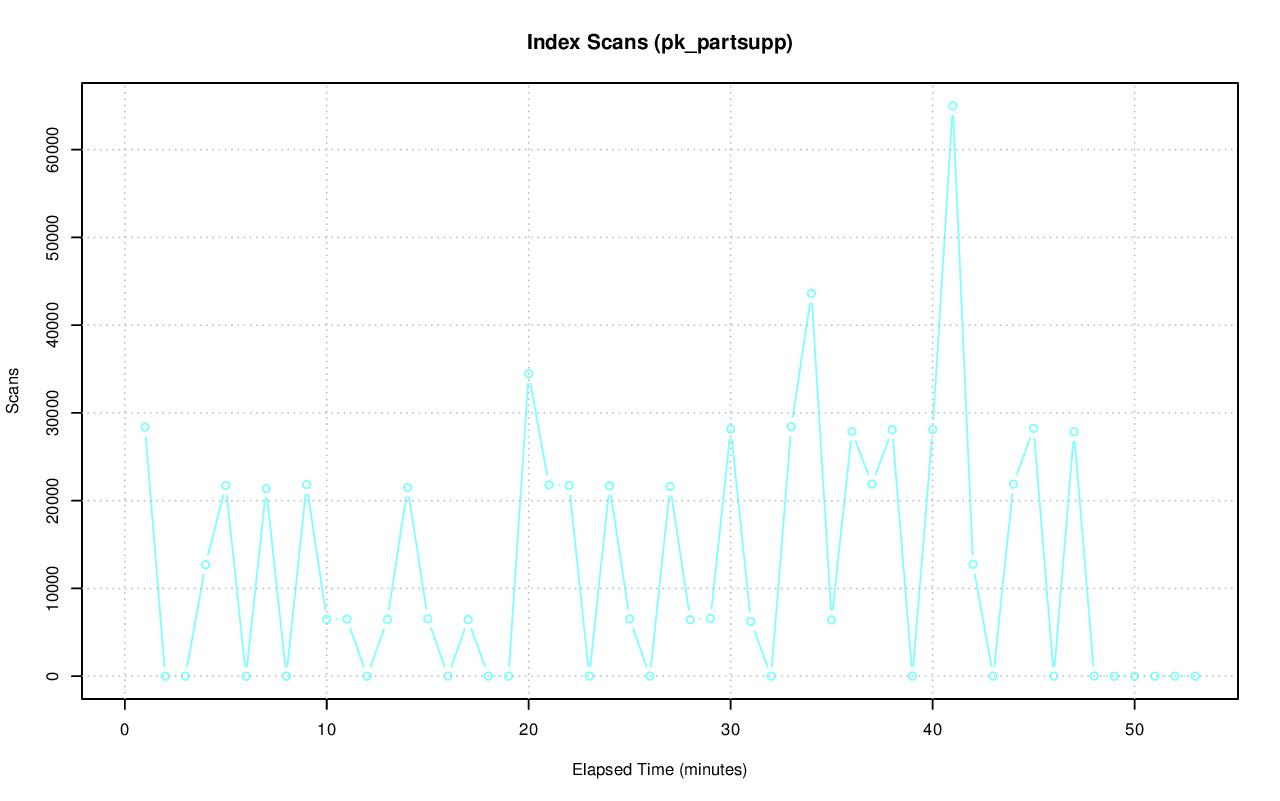Select the 10000 y-axis tick label

(53, 588)
